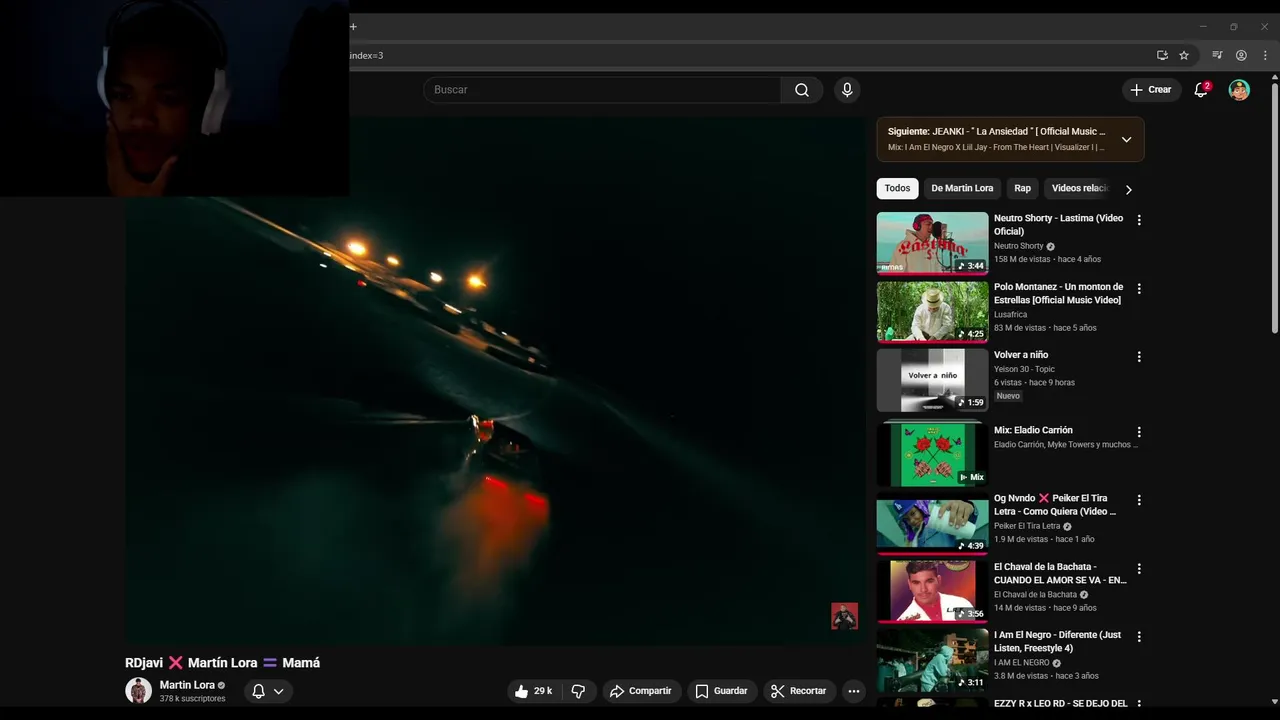The width and height of the screenshot is (1280, 720).
Task: Toggle the subscription notification bell dropdown
Action: [268, 691]
